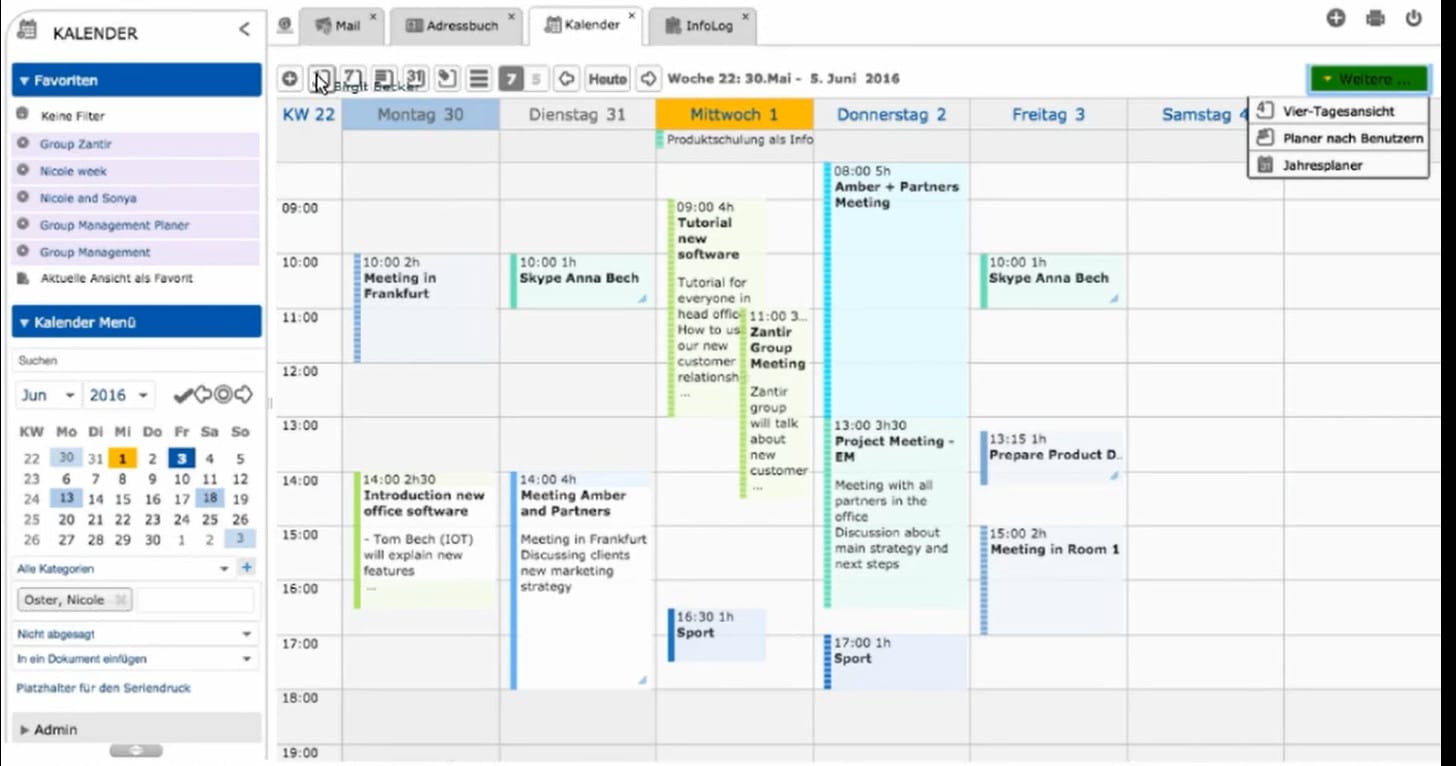
Task: Open the green Weitere dropdown menu
Action: [x=1368, y=78]
